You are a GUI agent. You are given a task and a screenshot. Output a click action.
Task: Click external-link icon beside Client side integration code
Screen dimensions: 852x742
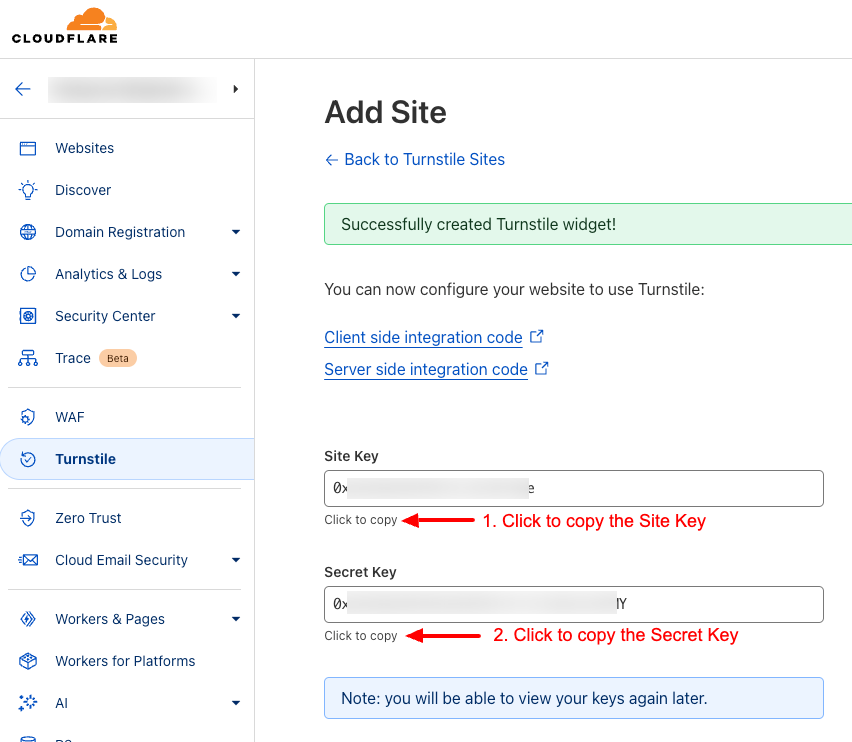pos(536,336)
